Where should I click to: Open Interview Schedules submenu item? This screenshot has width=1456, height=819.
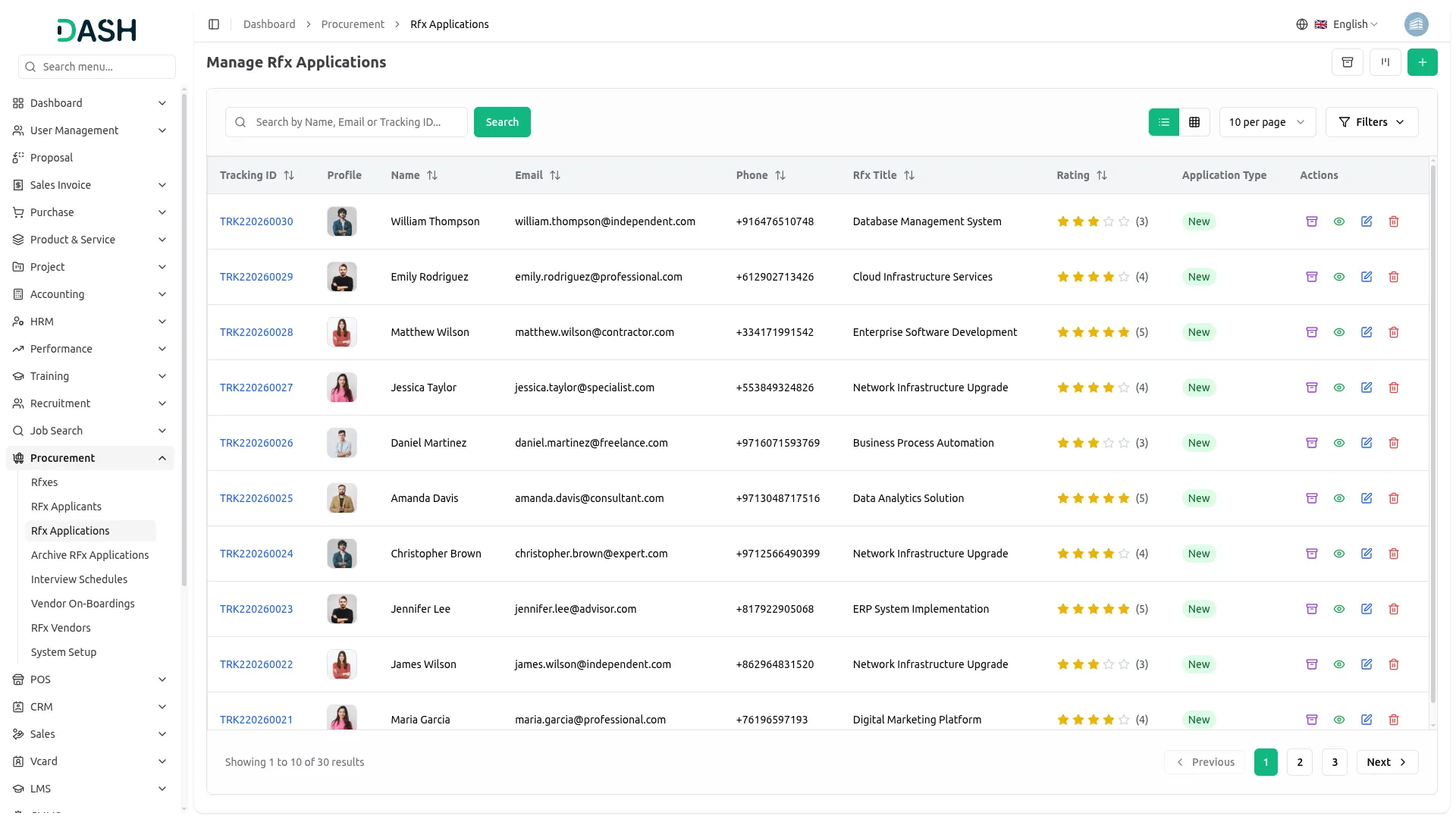click(x=79, y=579)
